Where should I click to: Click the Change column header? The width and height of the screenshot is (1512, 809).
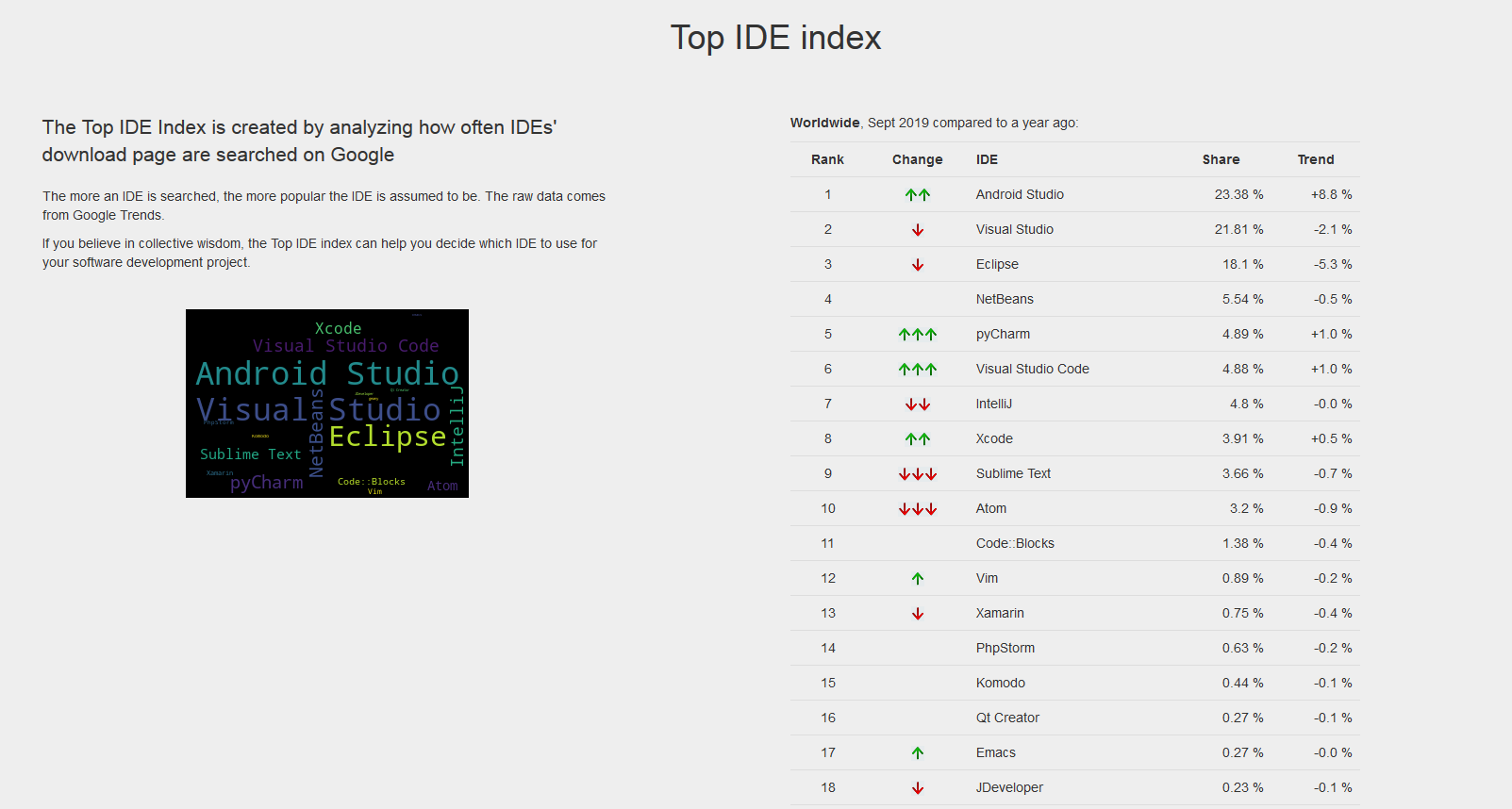[x=918, y=159]
